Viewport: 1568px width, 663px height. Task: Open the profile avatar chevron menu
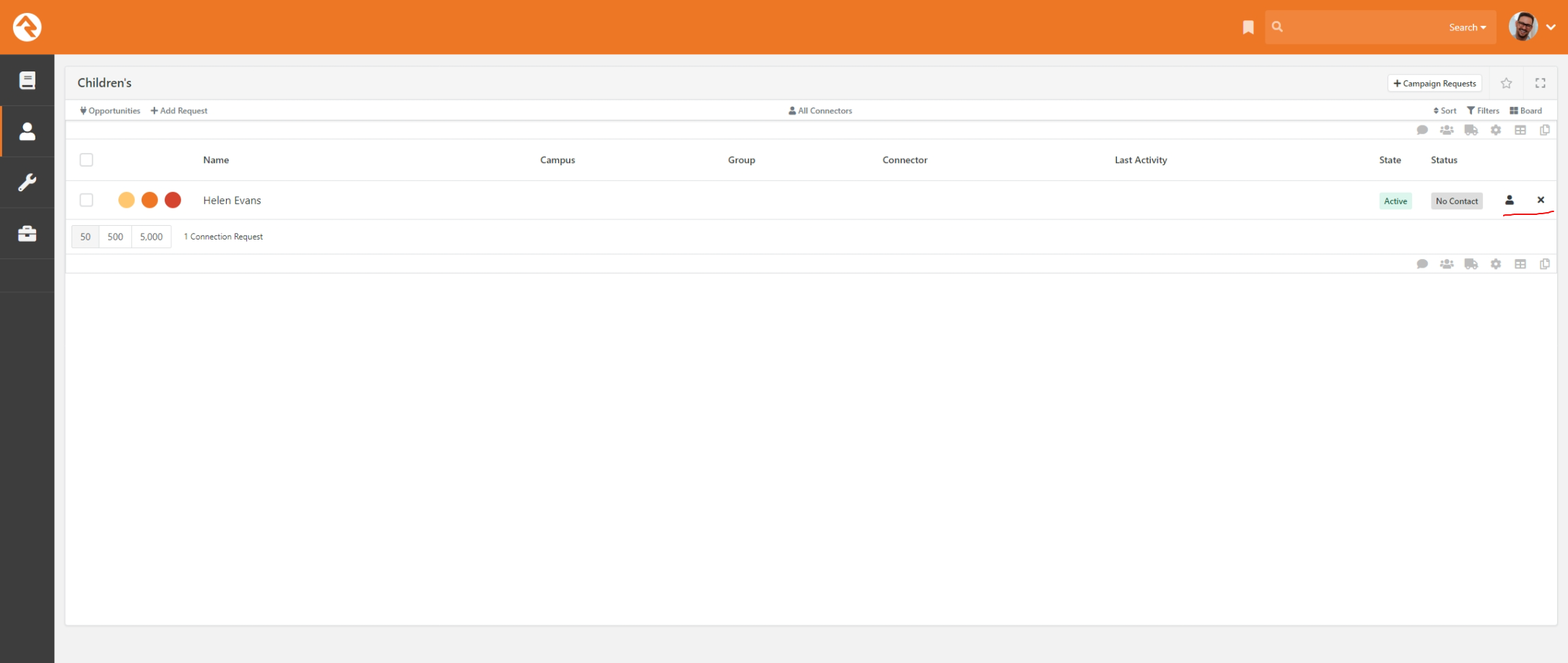point(1552,27)
